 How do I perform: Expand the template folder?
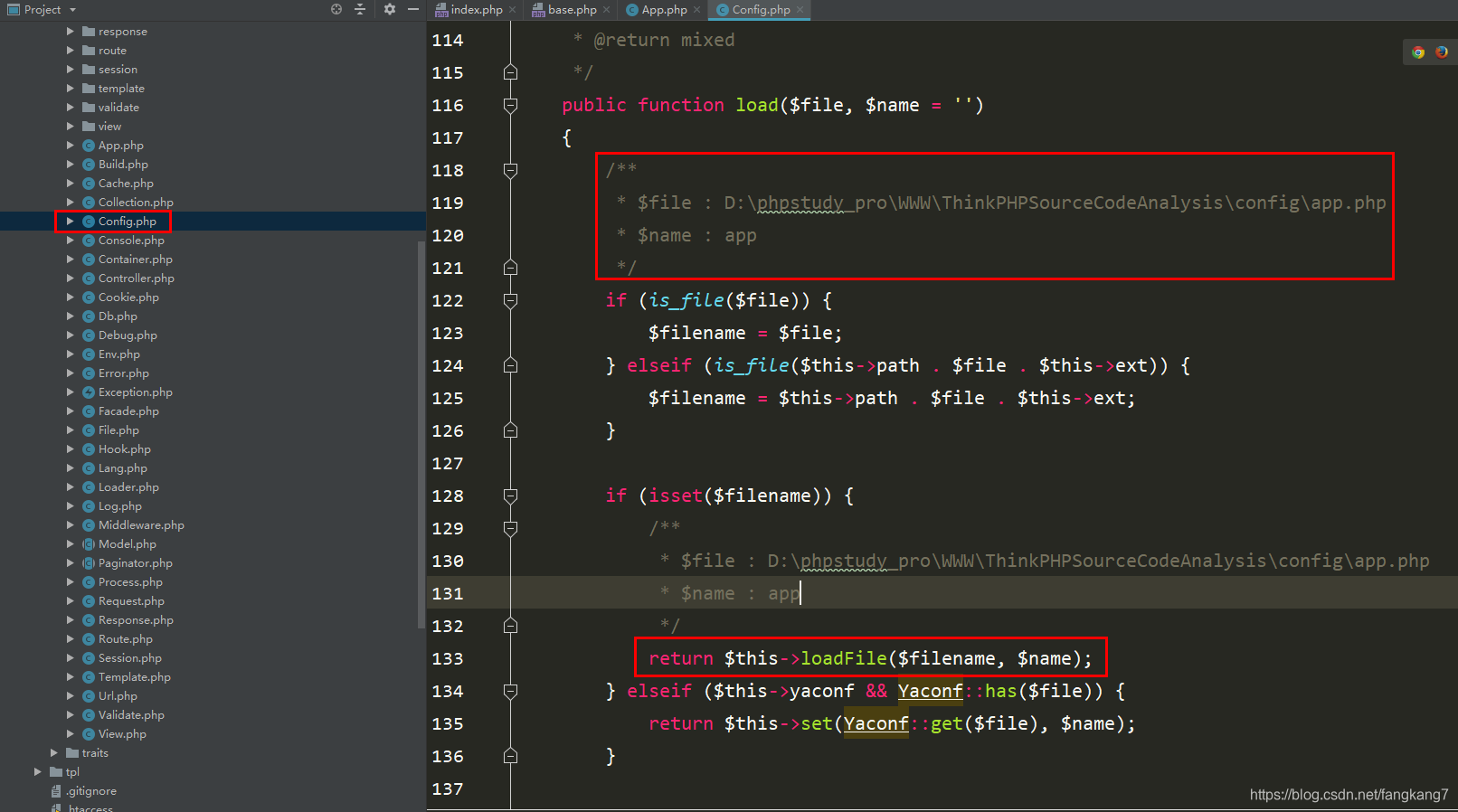[x=71, y=89]
